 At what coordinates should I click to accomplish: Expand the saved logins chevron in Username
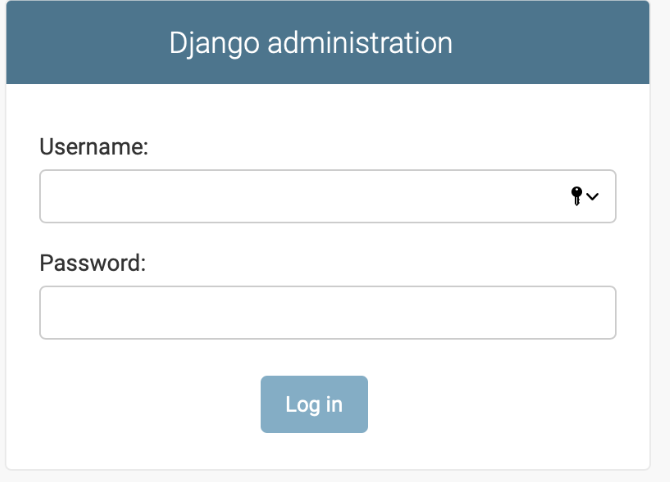coord(592,197)
